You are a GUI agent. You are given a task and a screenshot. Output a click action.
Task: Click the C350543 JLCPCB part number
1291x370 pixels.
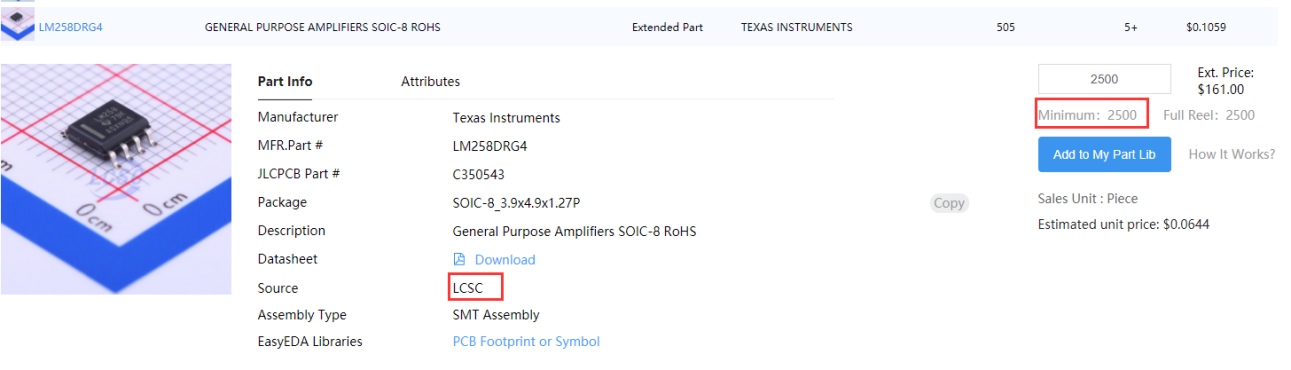(x=478, y=174)
